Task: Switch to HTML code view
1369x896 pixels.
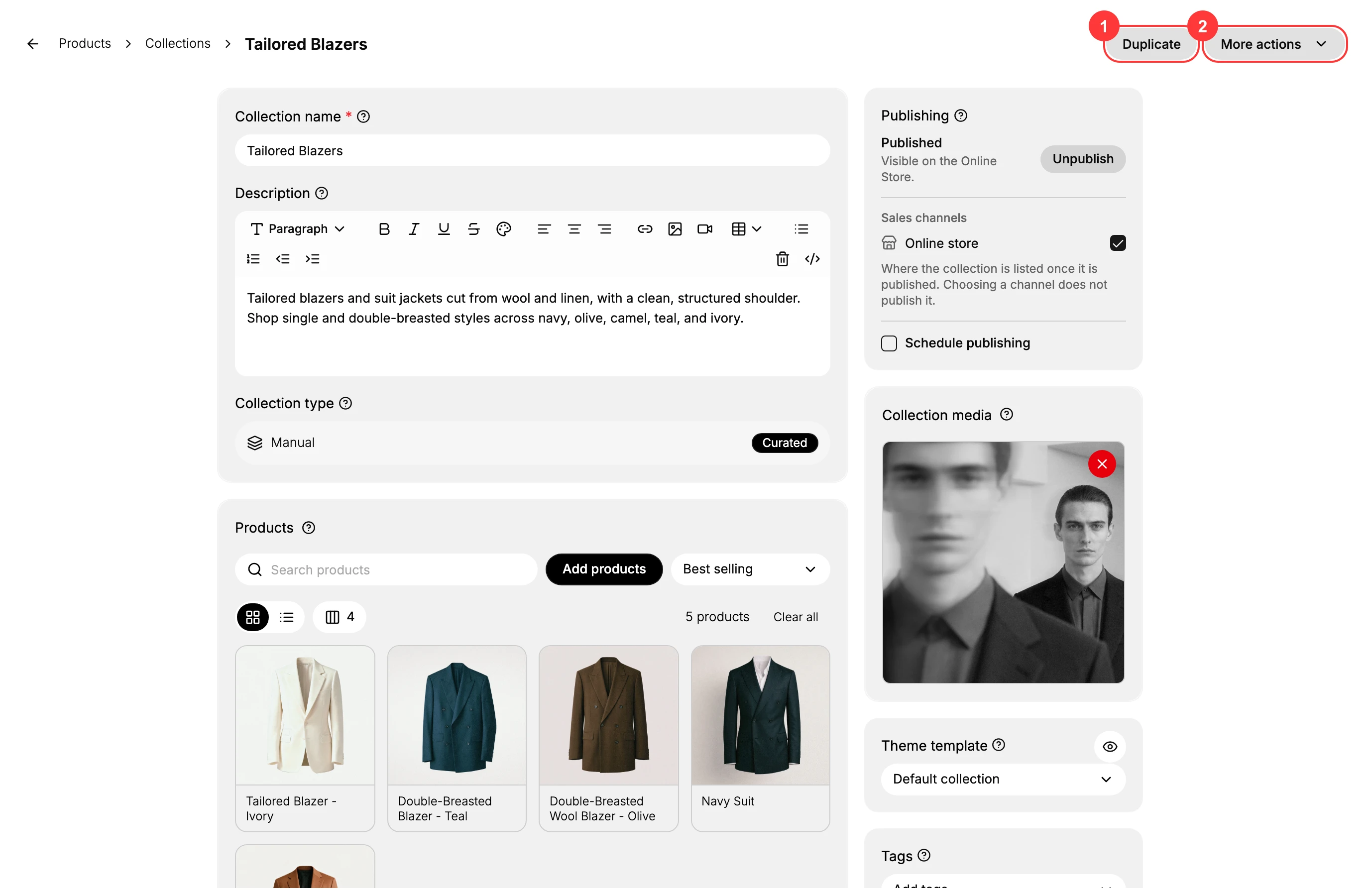Action: coord(812,259)
